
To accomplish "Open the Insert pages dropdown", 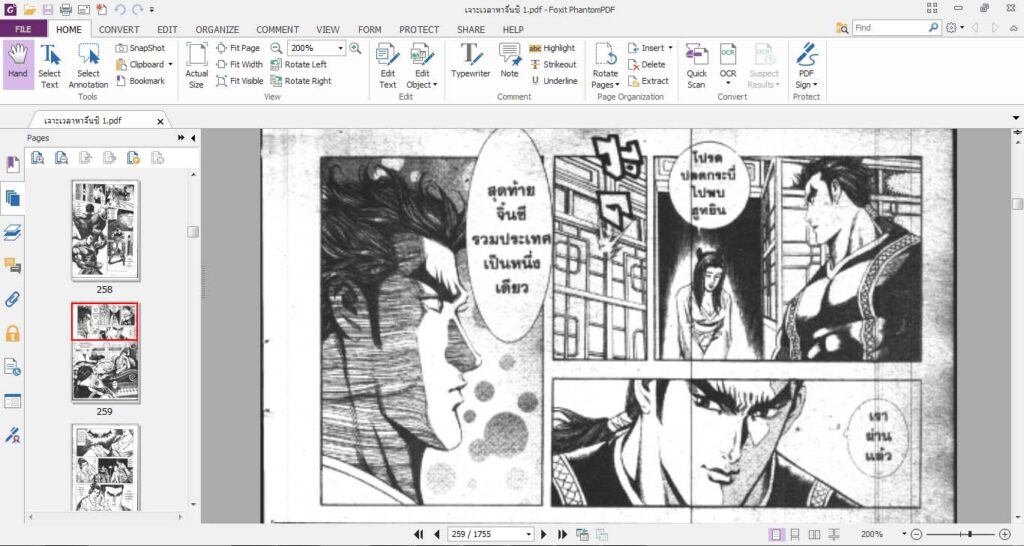I will click(x=670, y=48).
